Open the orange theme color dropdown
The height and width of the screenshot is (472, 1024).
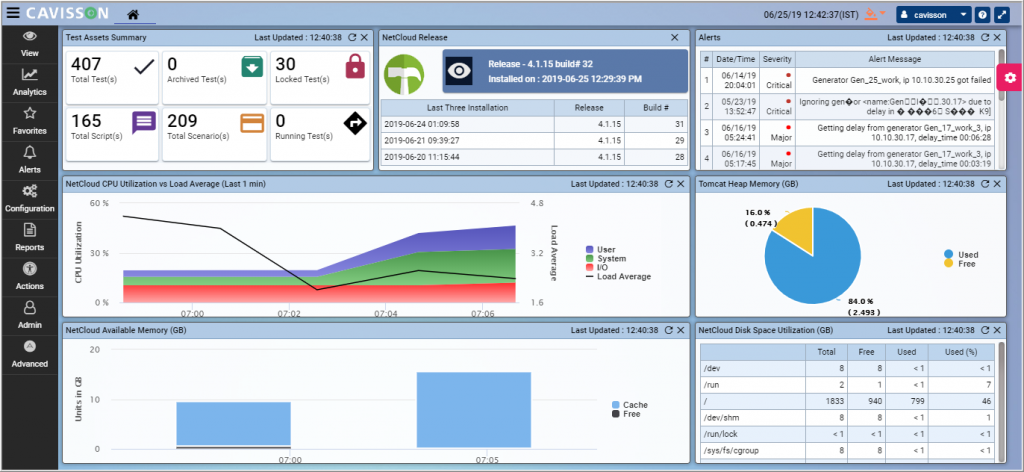coord(875,14)
